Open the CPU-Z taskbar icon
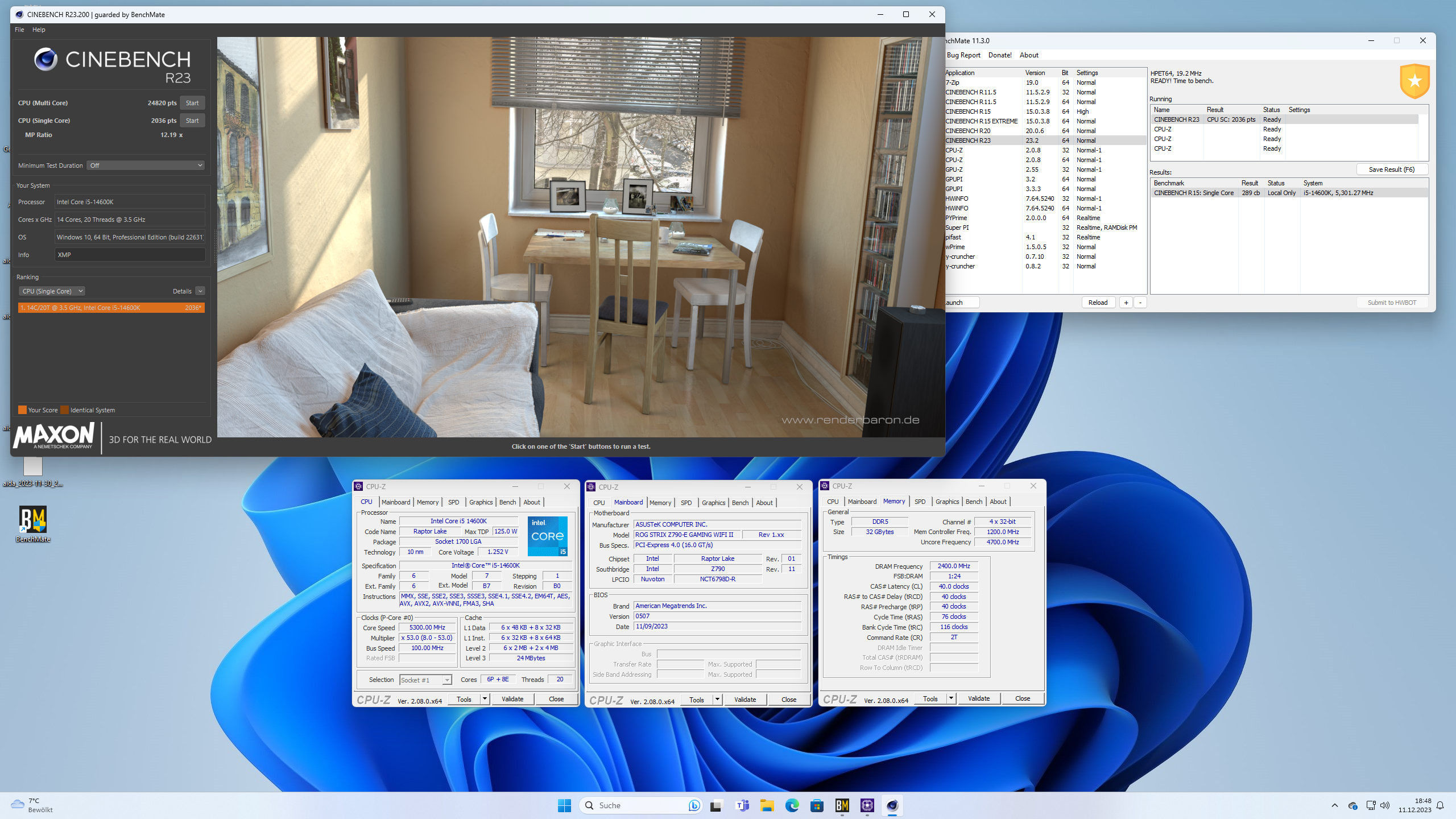 [x=867, y=805]
